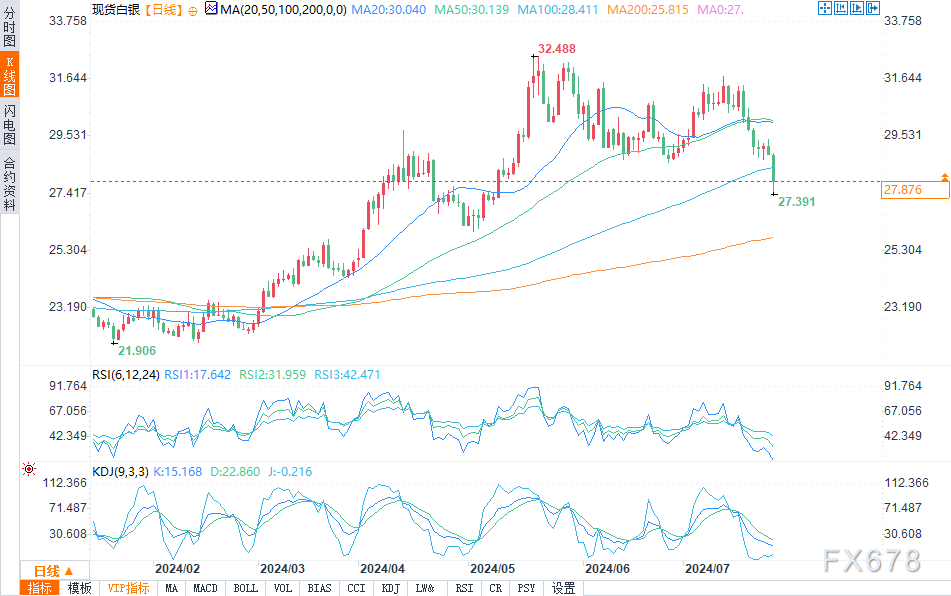Screen dimensions: 951x596
Task: Select the 指标 bottom tab
Action: click(39, 588)
